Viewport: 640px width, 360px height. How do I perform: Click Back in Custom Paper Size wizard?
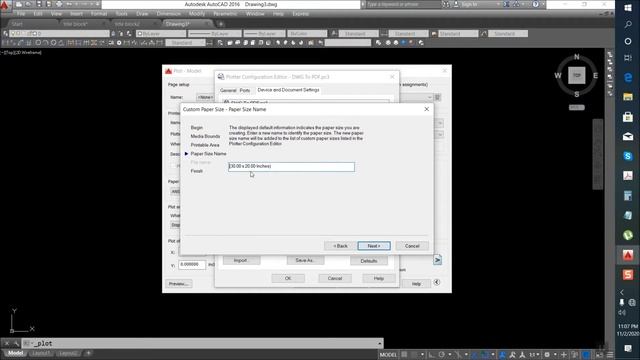coord(340,246)
